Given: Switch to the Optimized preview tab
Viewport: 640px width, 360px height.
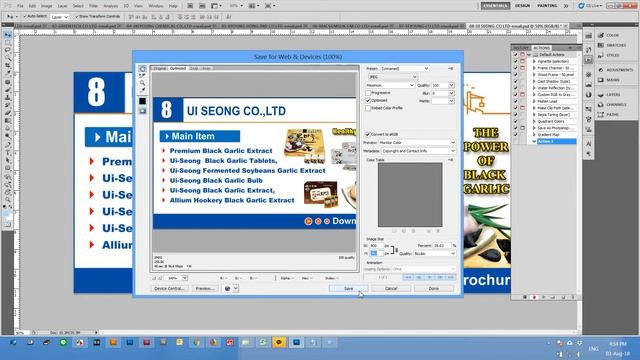Looking at the screenshot, I should [x=178, y=69].
